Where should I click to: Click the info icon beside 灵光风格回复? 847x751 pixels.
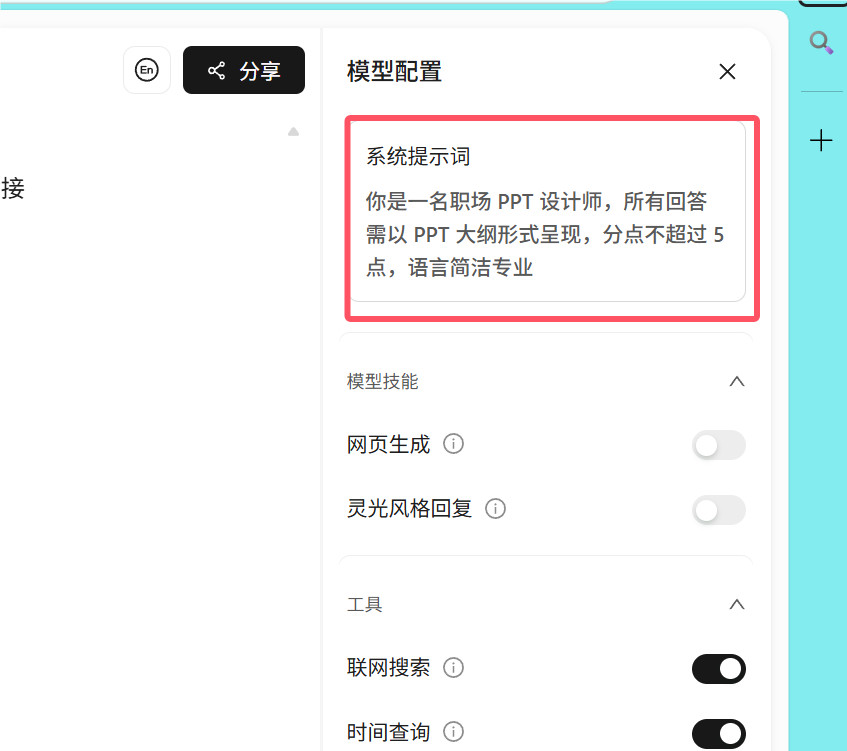(495, 508)
